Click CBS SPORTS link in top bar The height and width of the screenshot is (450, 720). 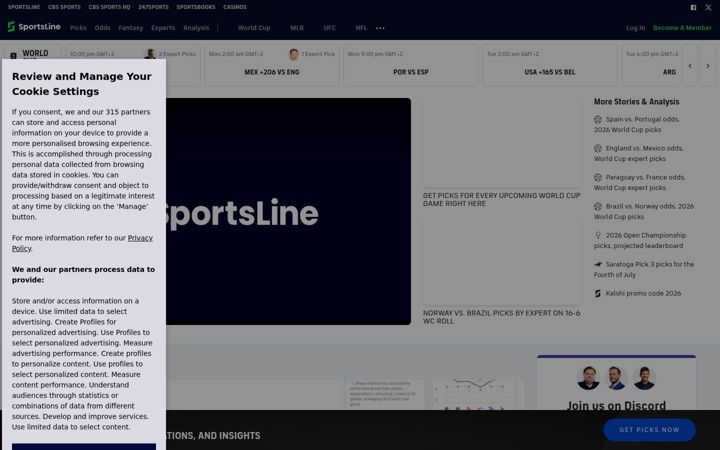(x=64, y=7)
